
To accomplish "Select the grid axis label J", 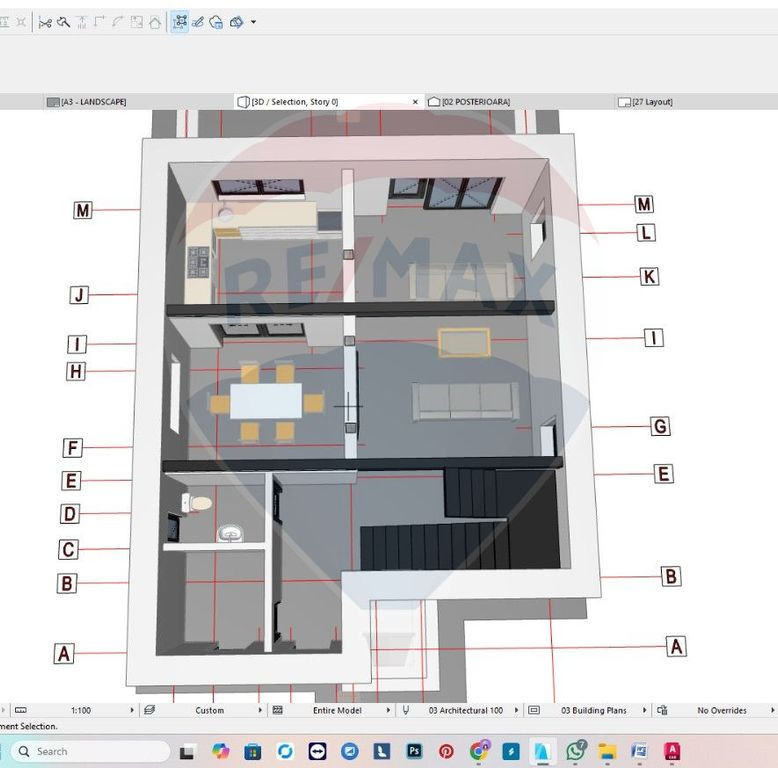I will (79, 295).
